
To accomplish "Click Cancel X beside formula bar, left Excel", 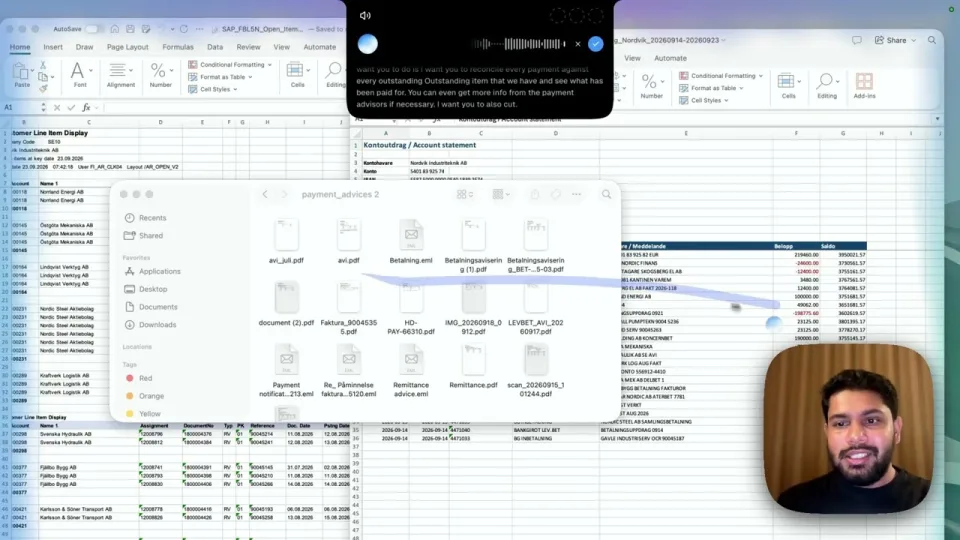I will pyautogui.click(x=57, y=108).
